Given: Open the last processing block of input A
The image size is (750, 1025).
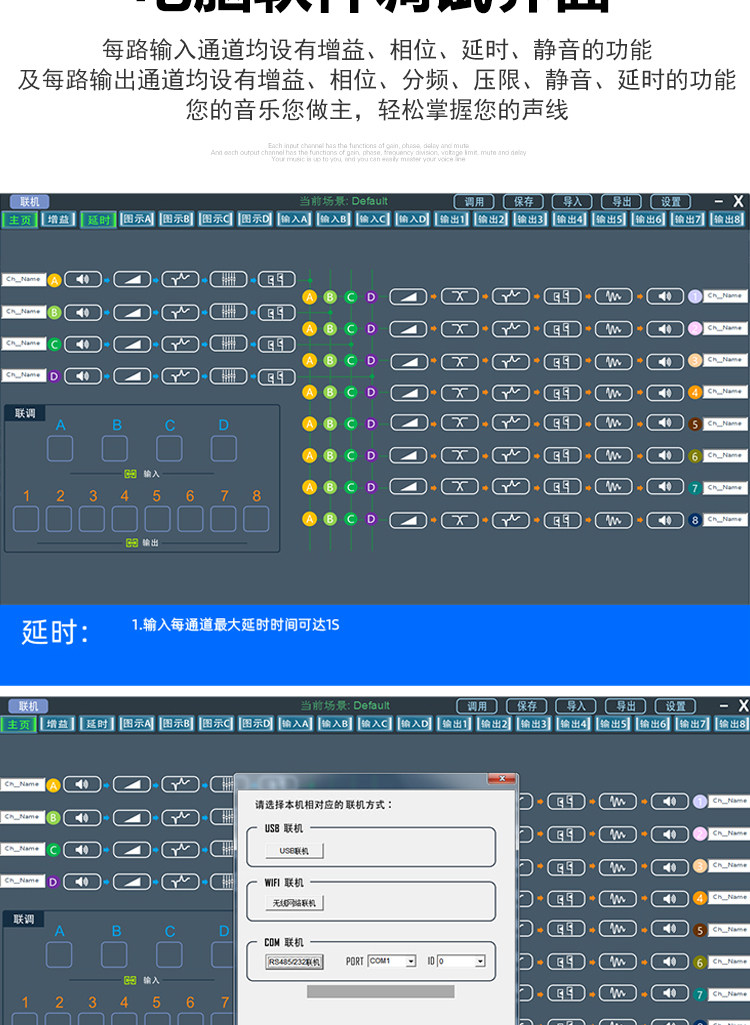Looking at the screenshot, I should (x=277, y=280).
